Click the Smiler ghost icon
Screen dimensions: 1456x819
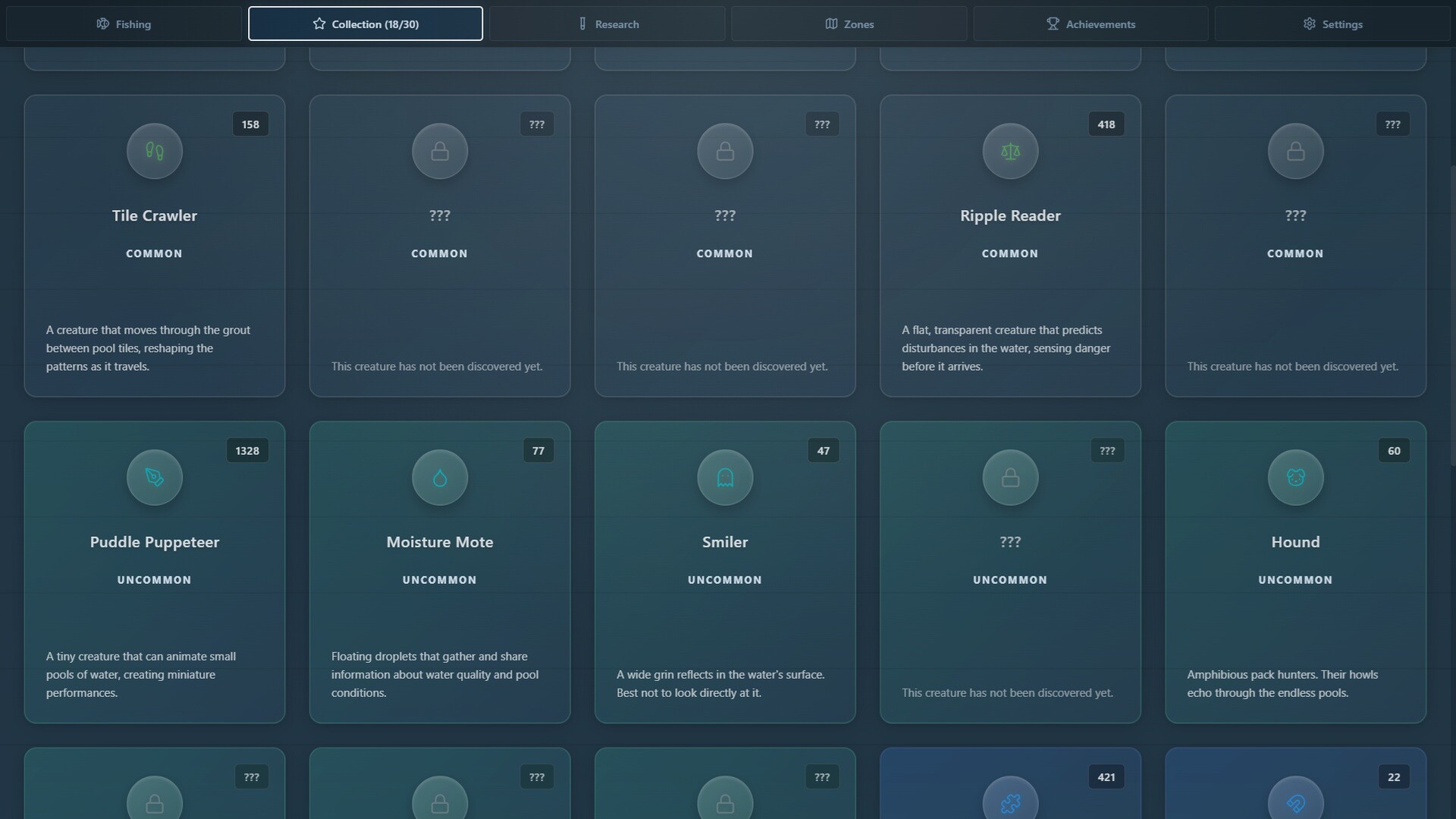(725, 477)
